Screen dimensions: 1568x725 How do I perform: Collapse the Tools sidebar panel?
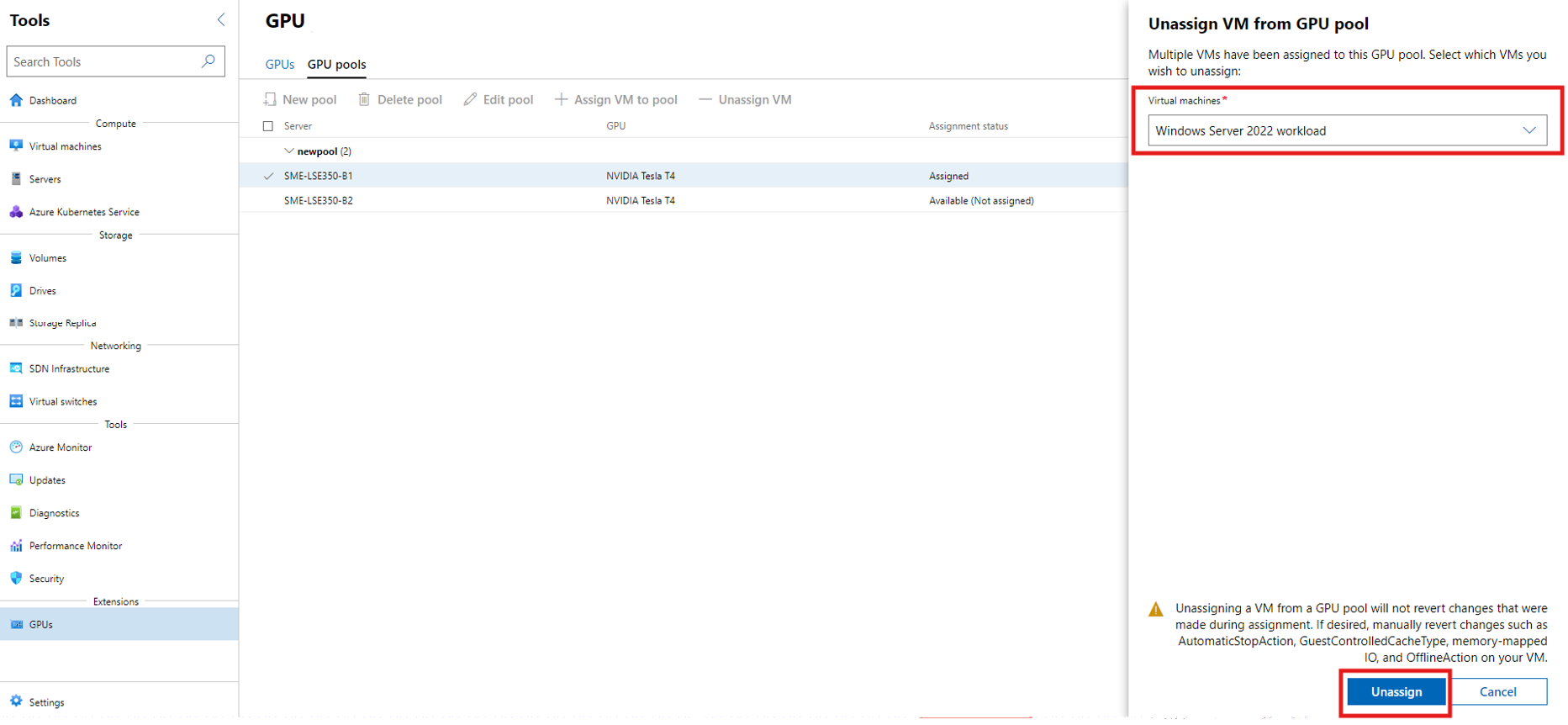(220, 19)
